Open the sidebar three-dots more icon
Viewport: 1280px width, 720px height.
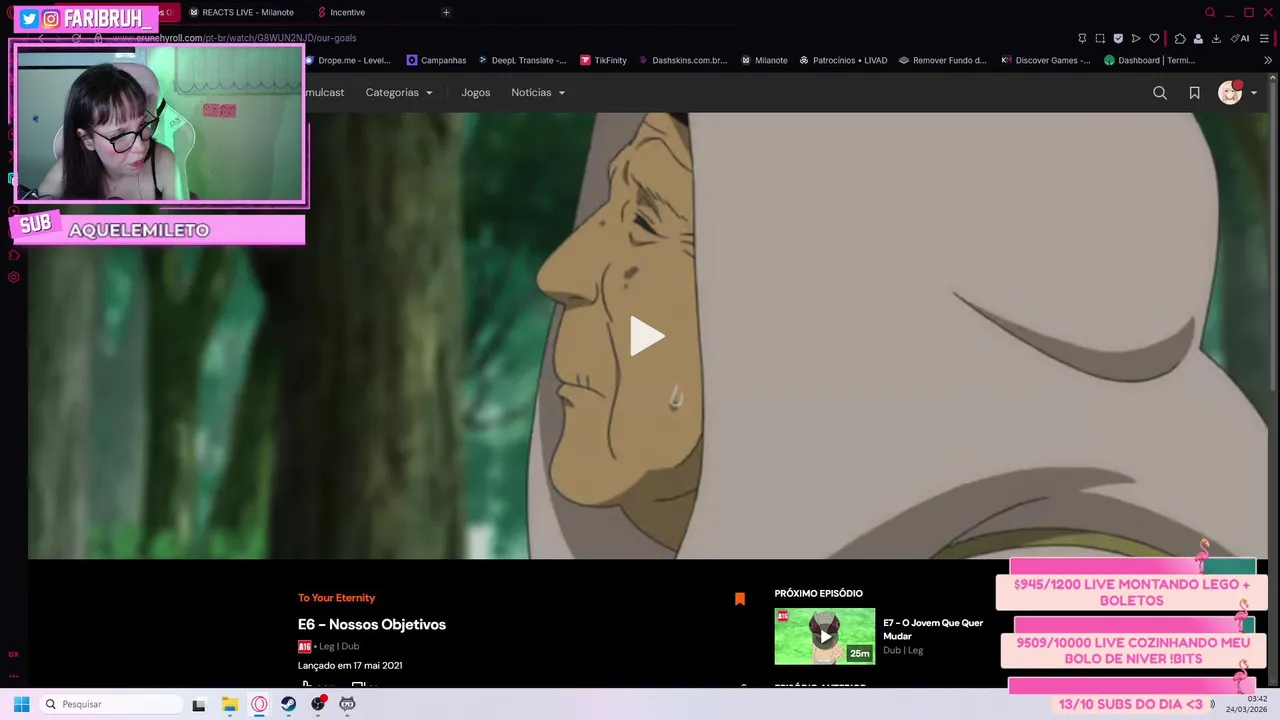click(x=13, y=677)
